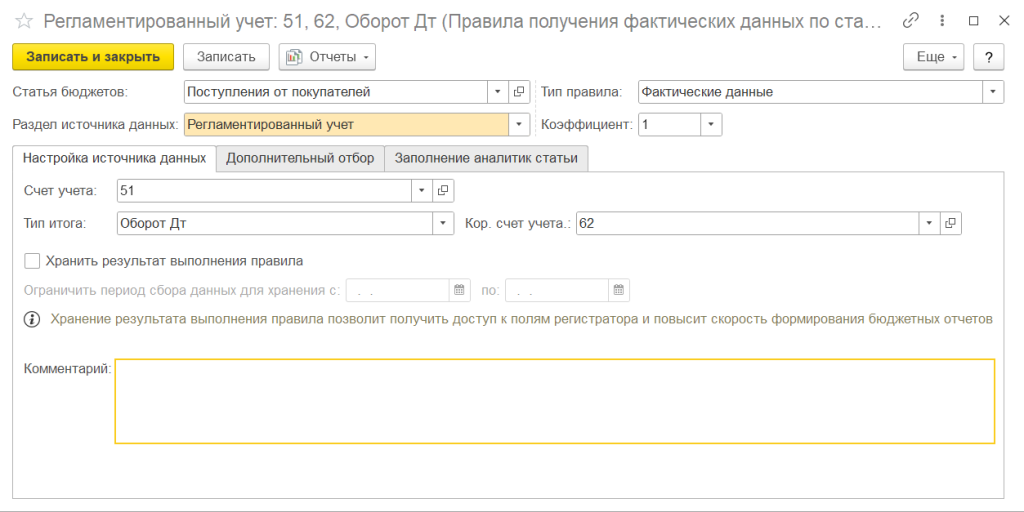
Task: Switch to Настройка источника данных tab
Action: click(115, 158)
